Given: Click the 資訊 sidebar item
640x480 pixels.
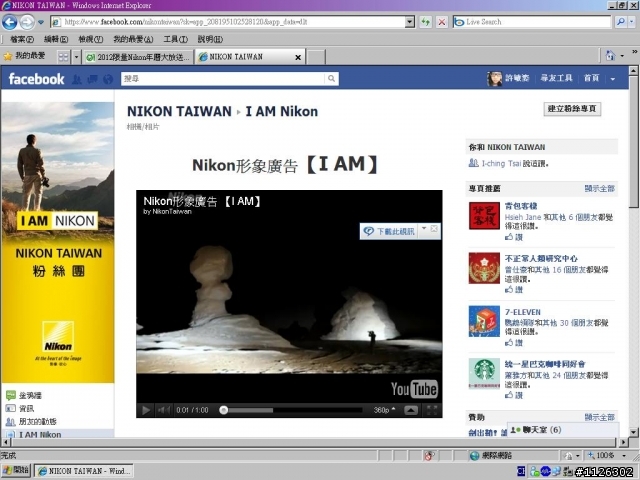Looking at the screenshot, I should [20, 408].
